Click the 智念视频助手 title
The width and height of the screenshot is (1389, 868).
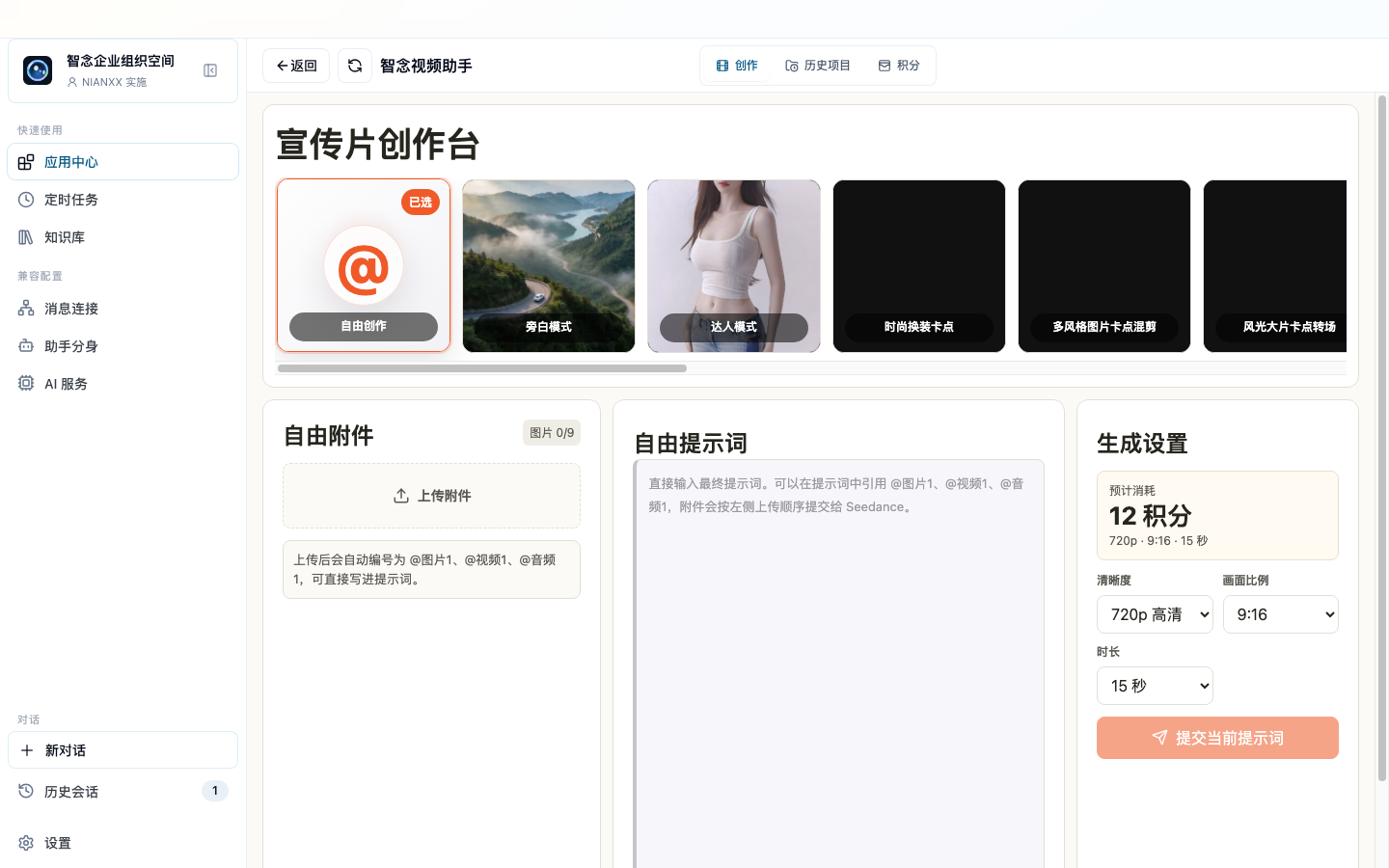click(426, 66)
